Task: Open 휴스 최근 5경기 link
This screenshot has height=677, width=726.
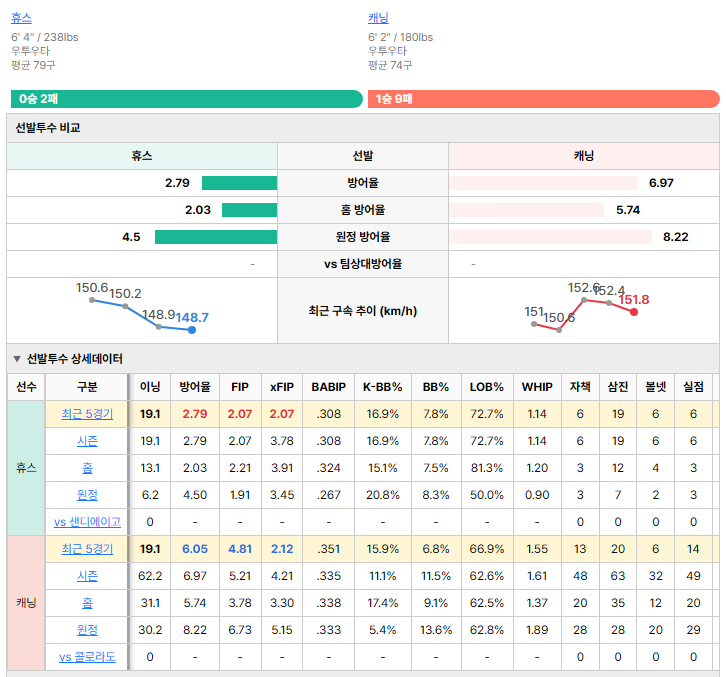Action: [87, 414]
